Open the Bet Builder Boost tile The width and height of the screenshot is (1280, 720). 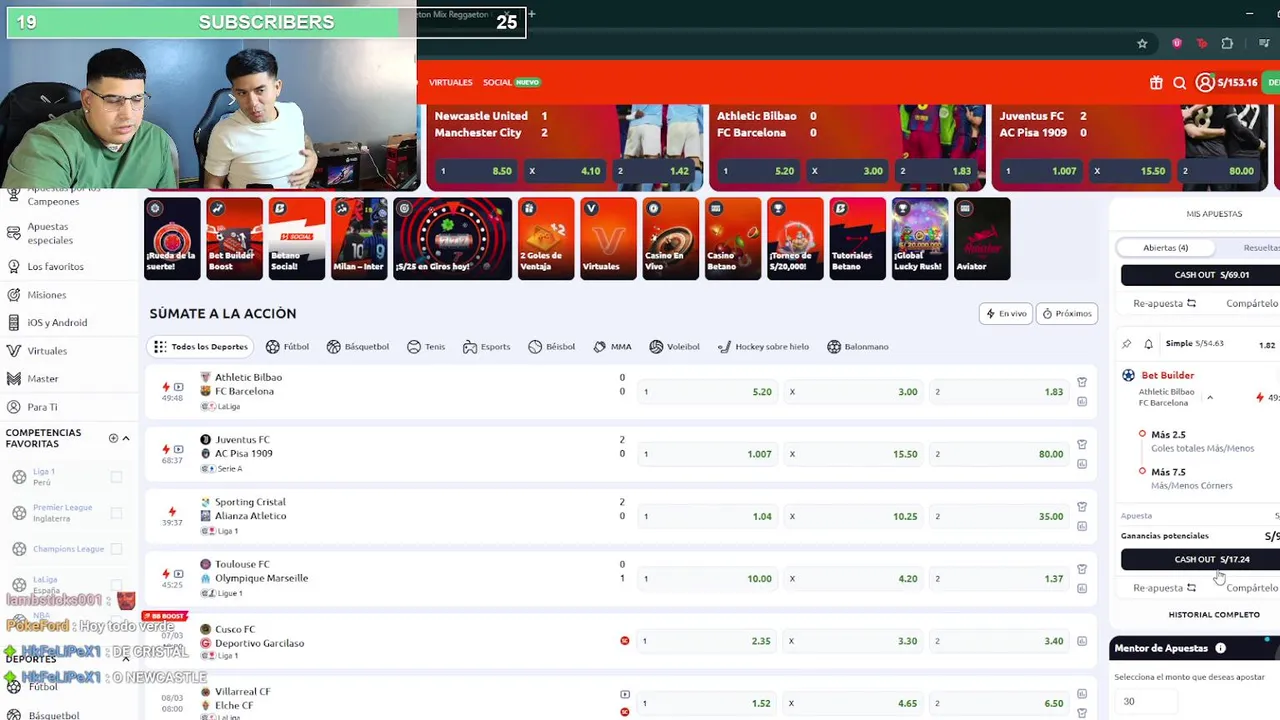[234, 239]
